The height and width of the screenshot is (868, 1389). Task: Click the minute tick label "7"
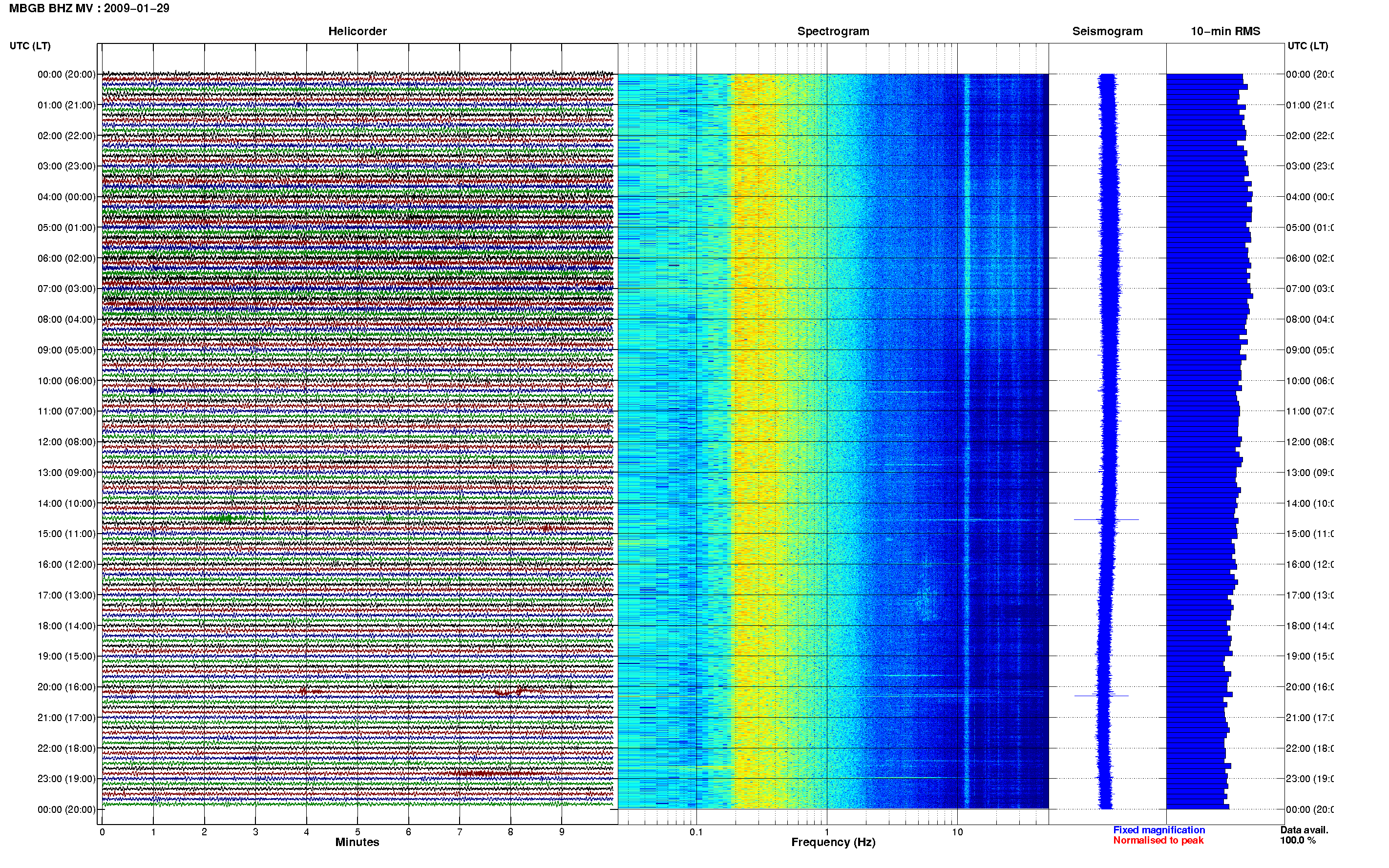click(x=460, y=832)
